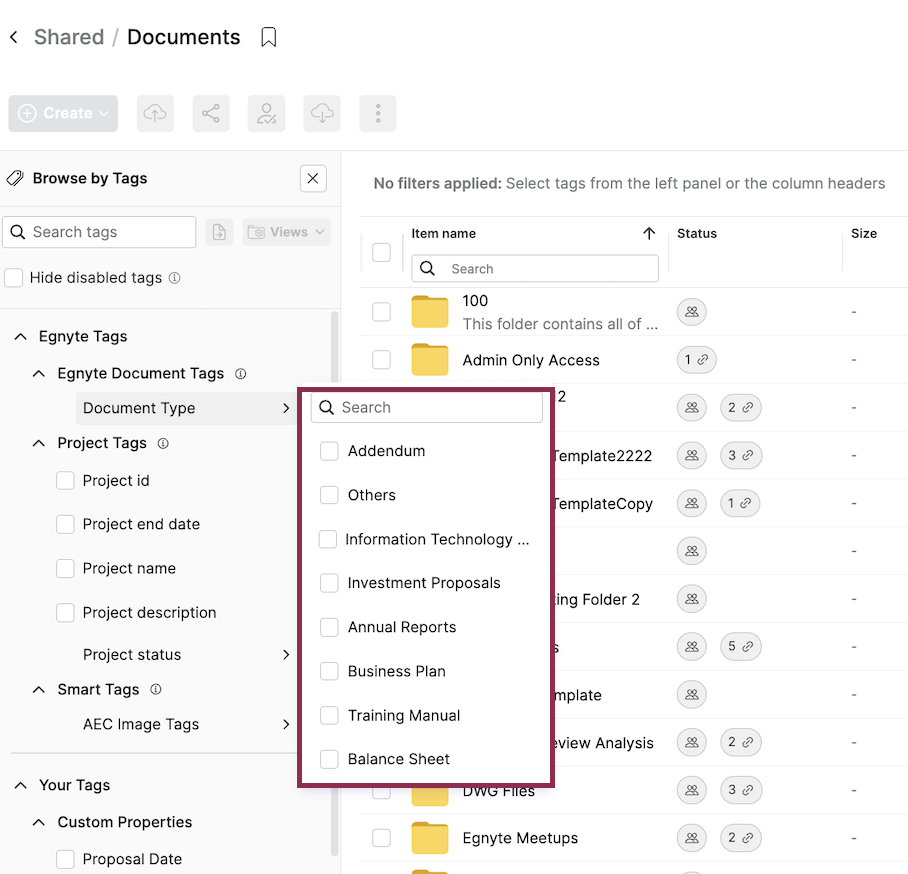
Task: Click the cloud download icon
Action: coord(322,114)
